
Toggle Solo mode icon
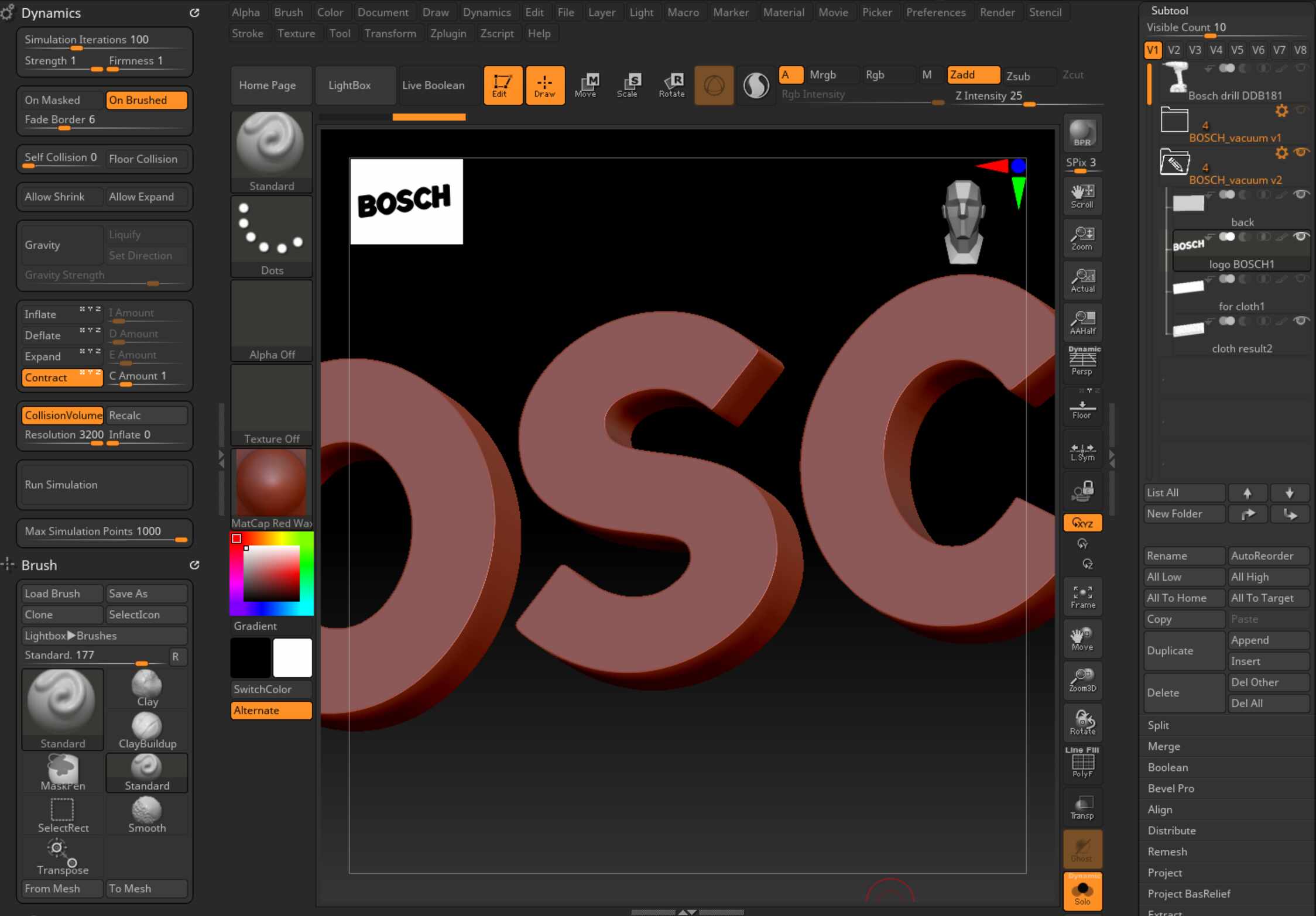(1082, 891)
